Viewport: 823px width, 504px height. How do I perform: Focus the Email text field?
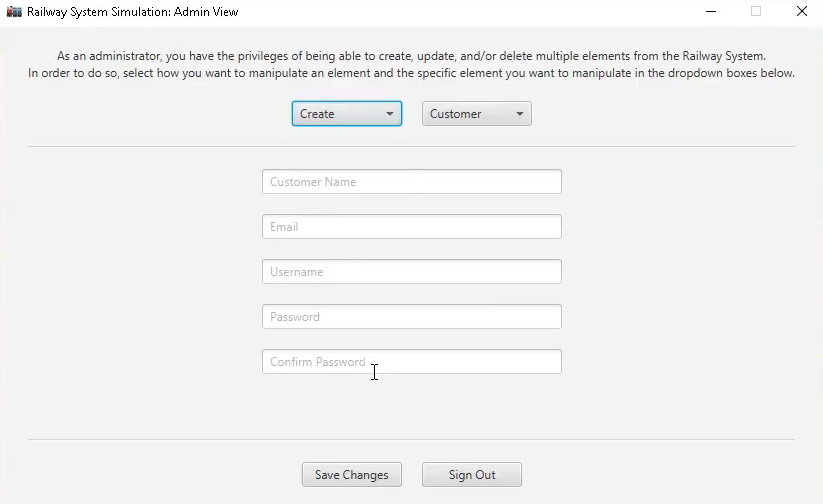click(x=412, y=227)
